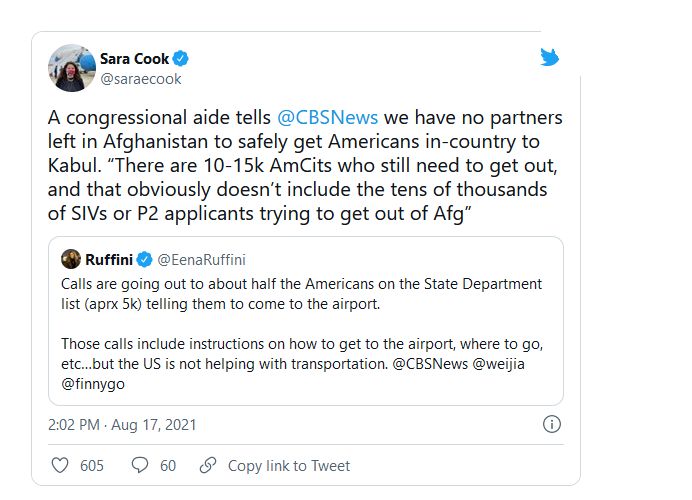Click Copy link to Tweet
Viewport: 692px width, 500px height.
[x=289, y=466]
